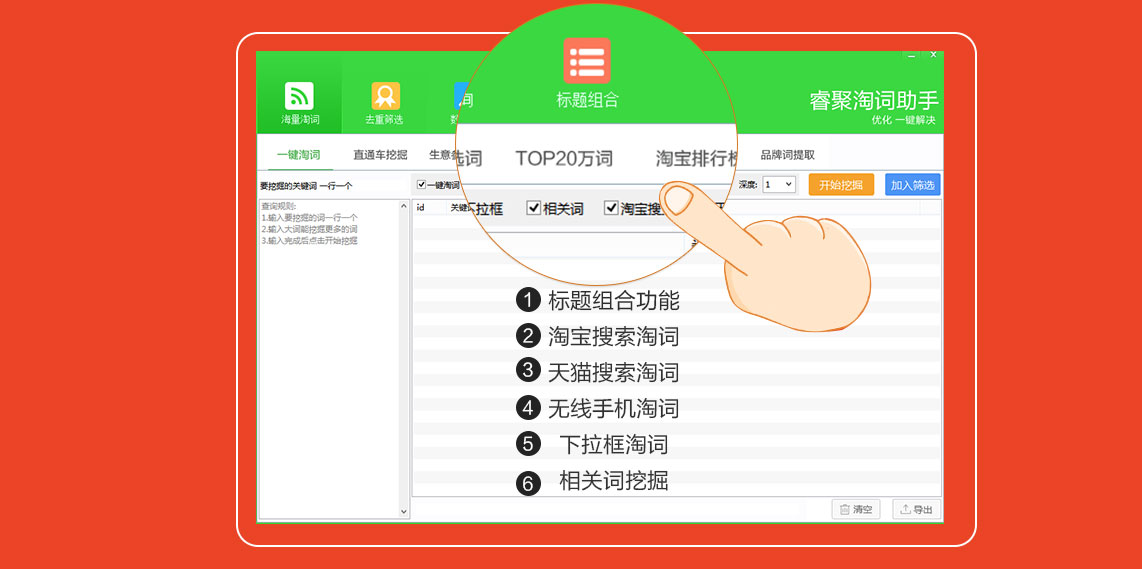Switch to the 一键淘词 tab
The image size is (1142, 569).
click(299, 155)
